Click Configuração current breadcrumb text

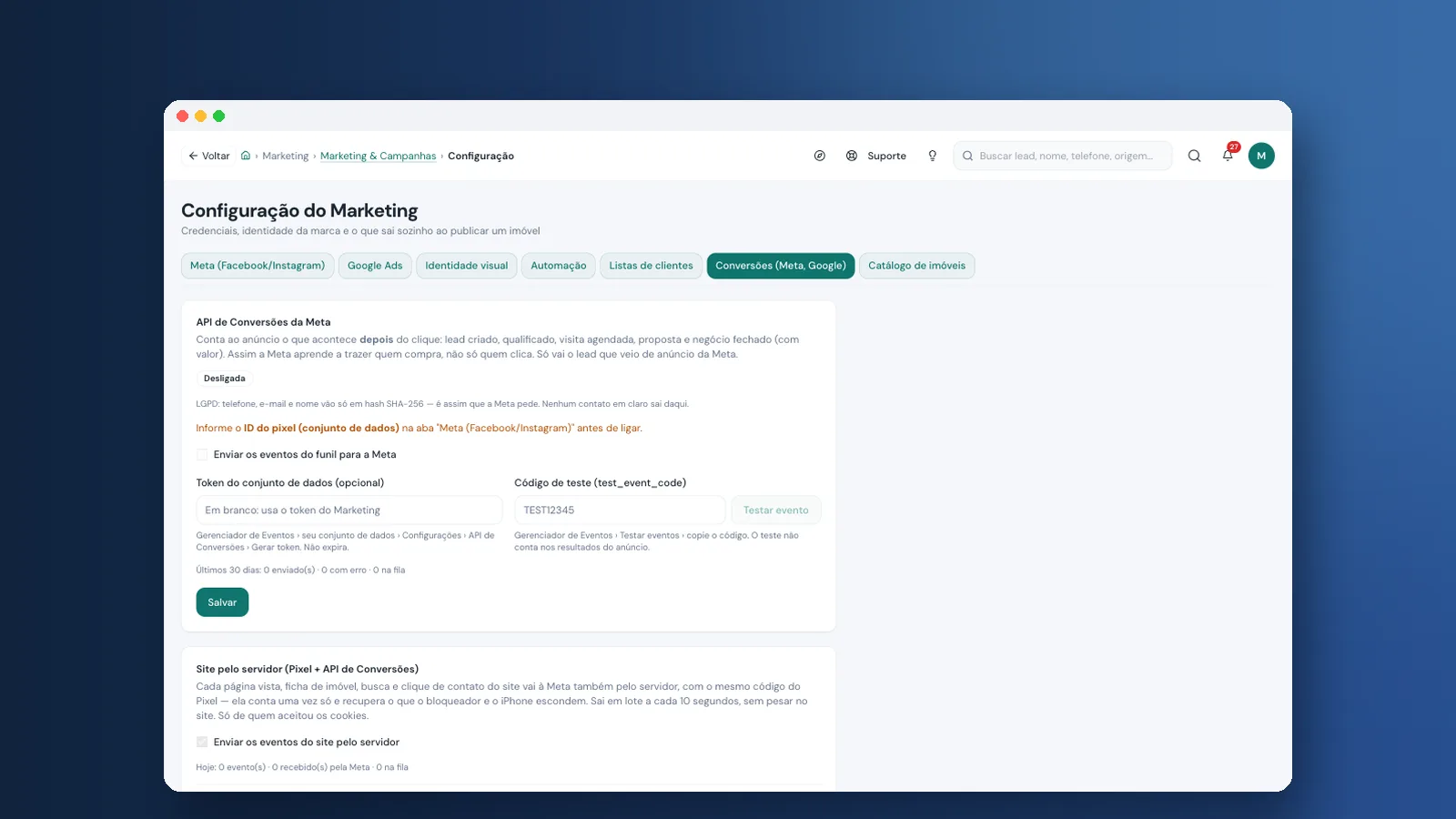click(x=480, y=156)
